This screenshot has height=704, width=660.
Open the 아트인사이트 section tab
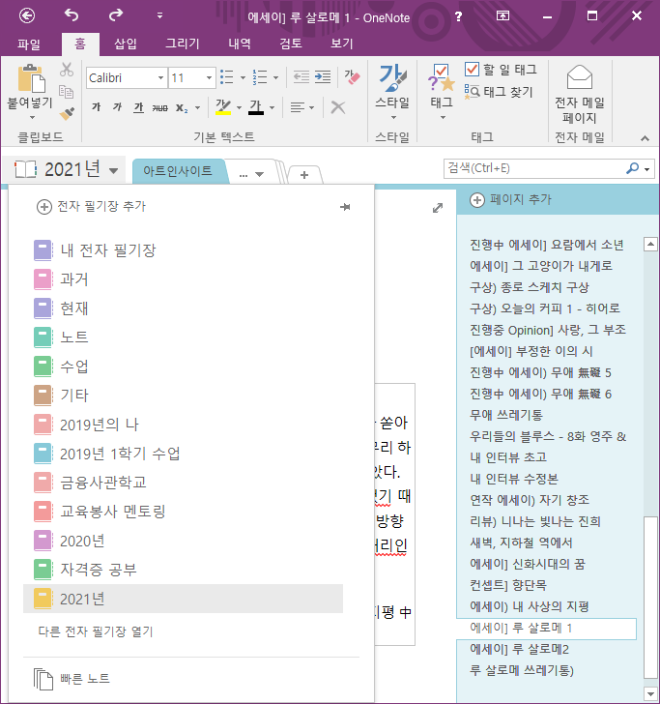click(x=178, y=171)
